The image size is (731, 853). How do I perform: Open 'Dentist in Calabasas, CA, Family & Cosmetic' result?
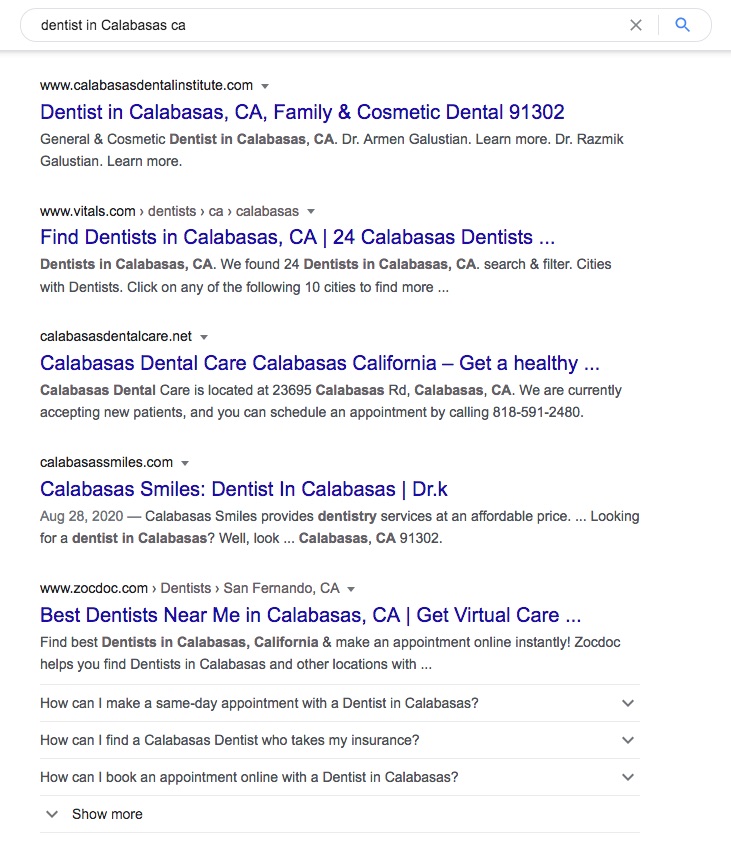click(302, 112)
